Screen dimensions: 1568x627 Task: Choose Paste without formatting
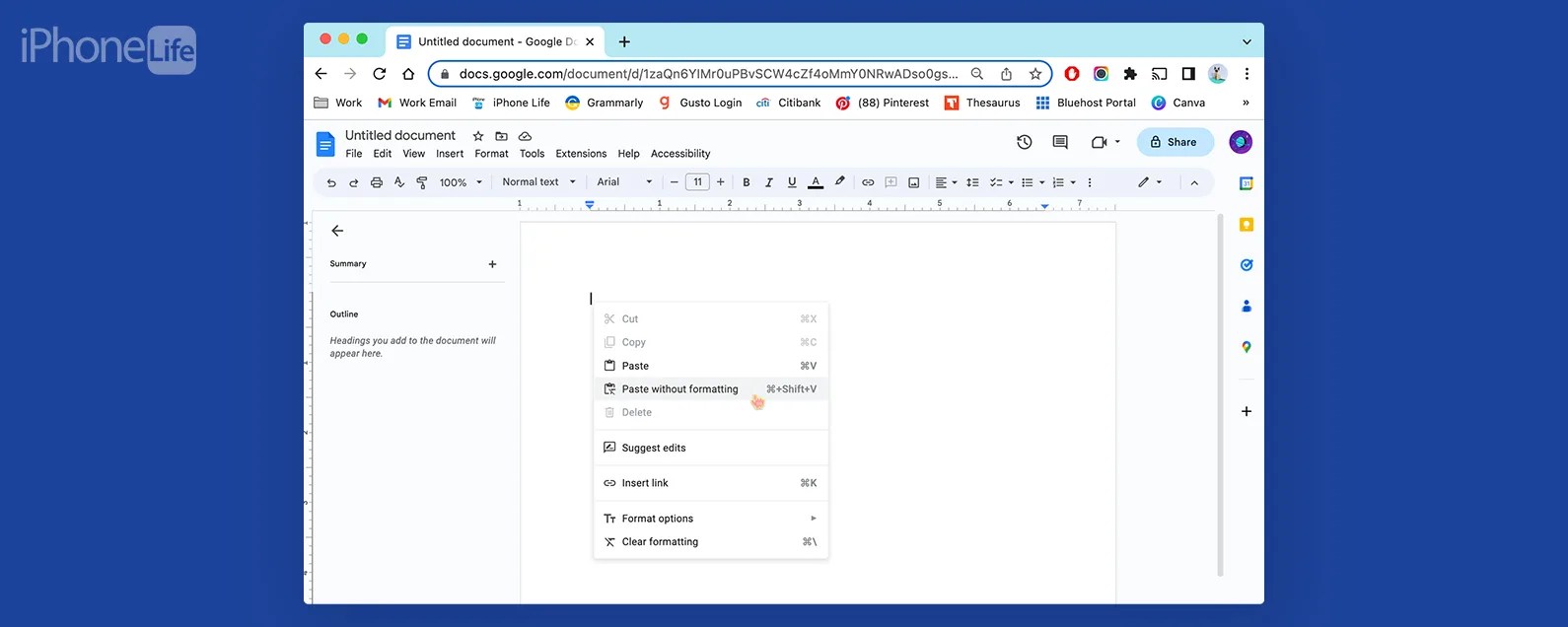(x=711, y=389)
